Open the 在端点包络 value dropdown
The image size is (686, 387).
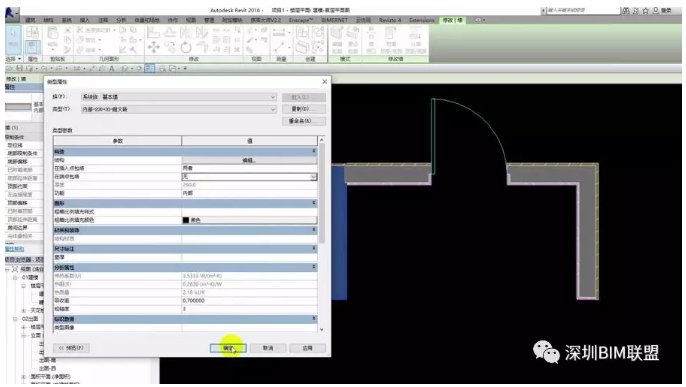tap(313, 177)
